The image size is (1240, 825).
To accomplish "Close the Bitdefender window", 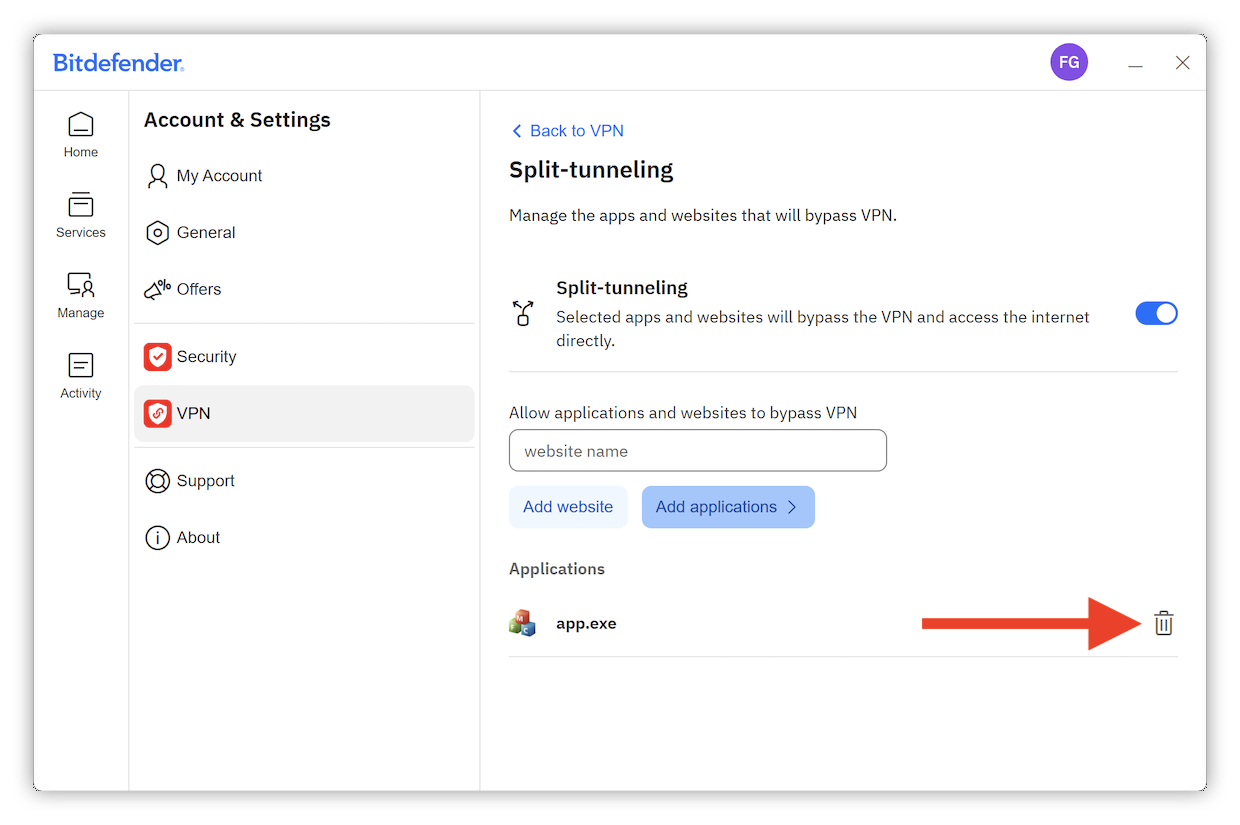I will (x=1183, y=63).
